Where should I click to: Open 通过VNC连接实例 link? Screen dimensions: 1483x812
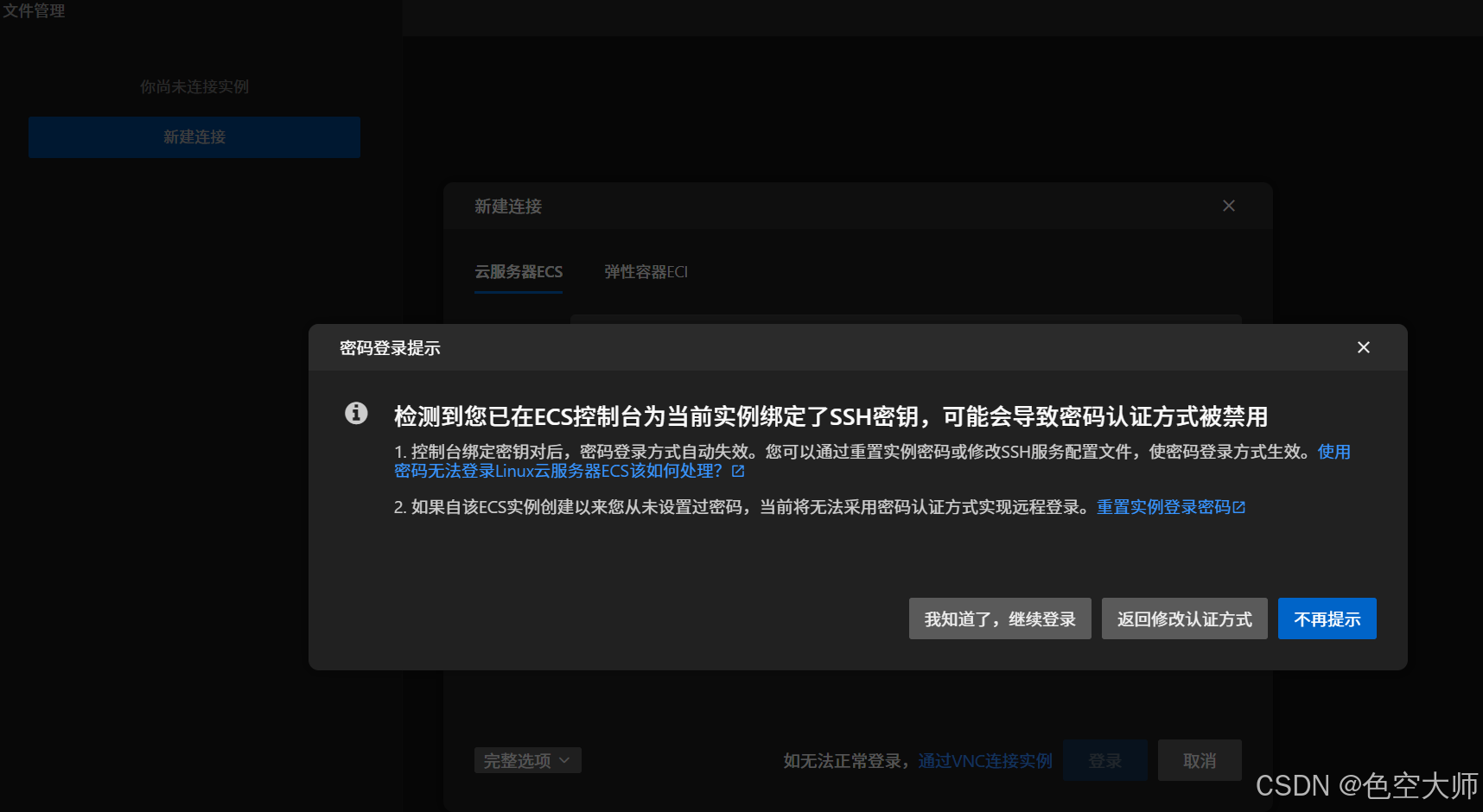[985, 761]
